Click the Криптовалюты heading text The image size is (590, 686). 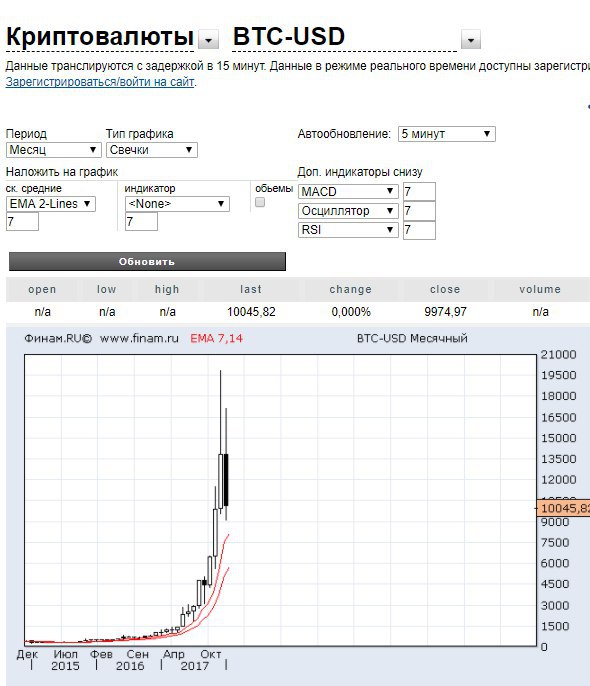click(x=100, y=36)
